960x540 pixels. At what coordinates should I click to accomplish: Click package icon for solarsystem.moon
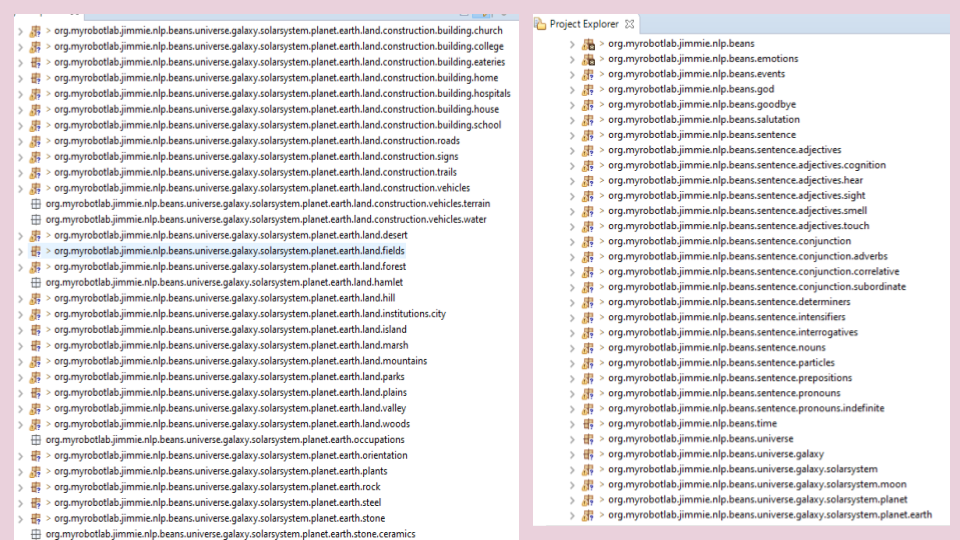(x=588, y=484)
